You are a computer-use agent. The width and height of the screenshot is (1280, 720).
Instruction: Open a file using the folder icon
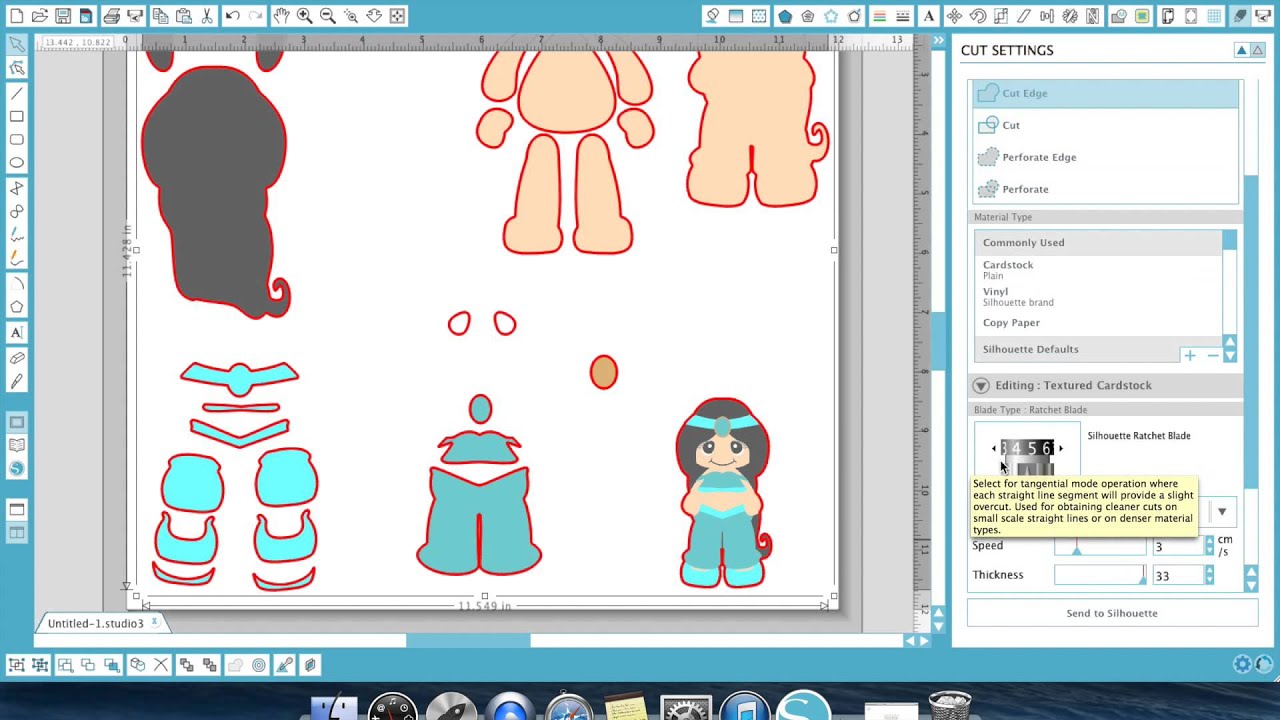pyautogui.click(x=40, y=16)
